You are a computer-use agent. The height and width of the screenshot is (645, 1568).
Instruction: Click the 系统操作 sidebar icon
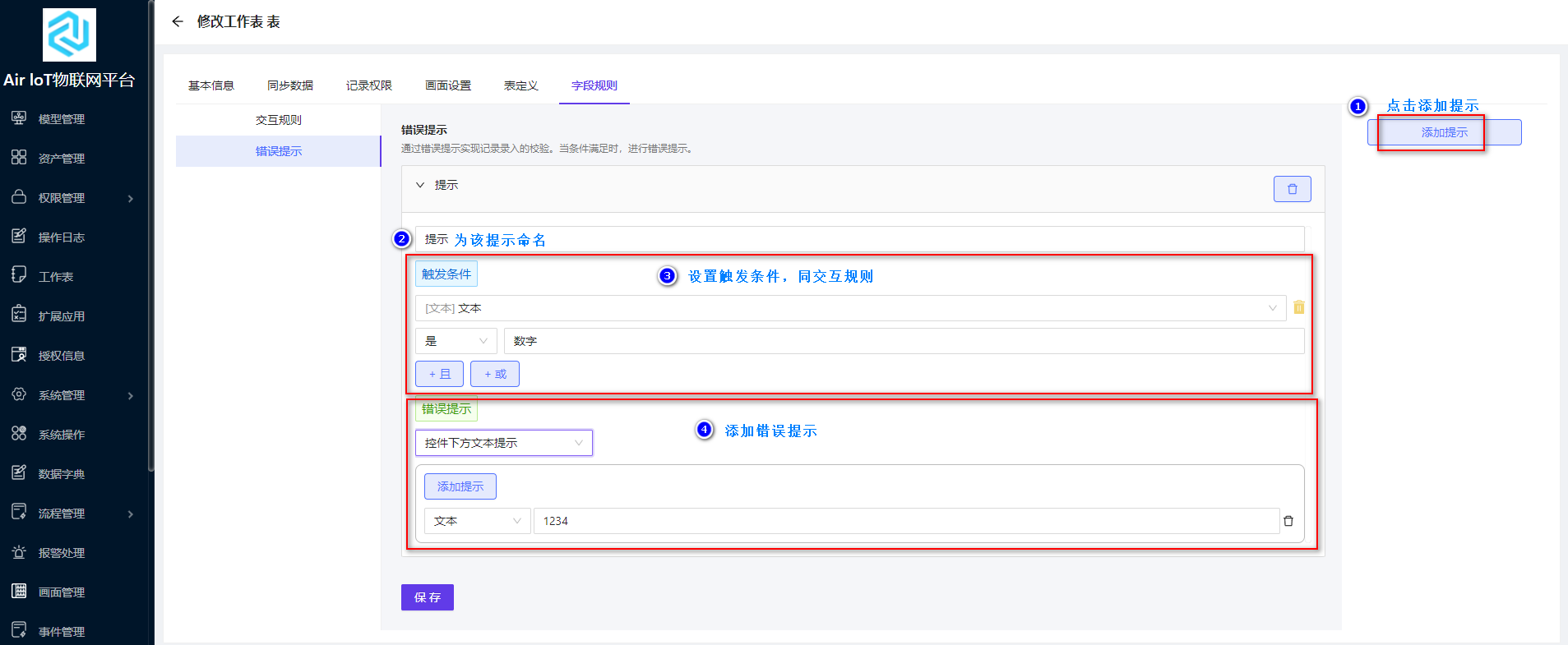[19, 434]
